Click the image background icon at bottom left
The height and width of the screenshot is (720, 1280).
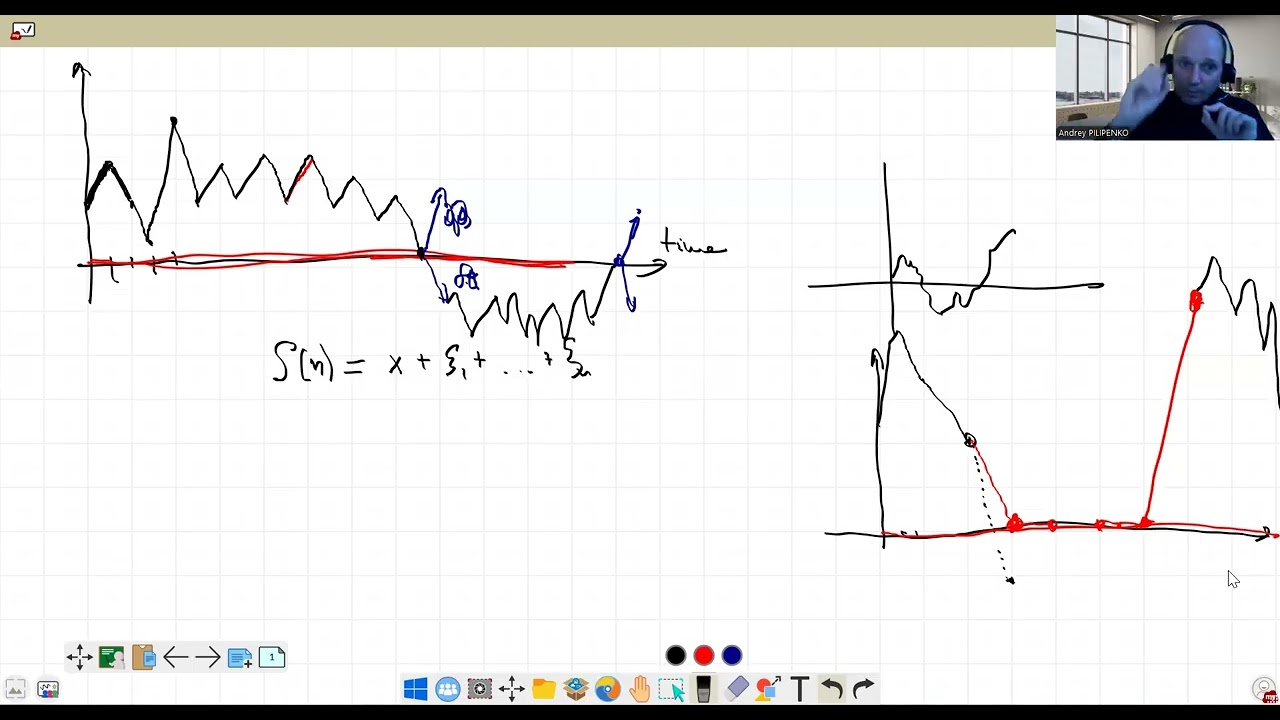point(15,689)
